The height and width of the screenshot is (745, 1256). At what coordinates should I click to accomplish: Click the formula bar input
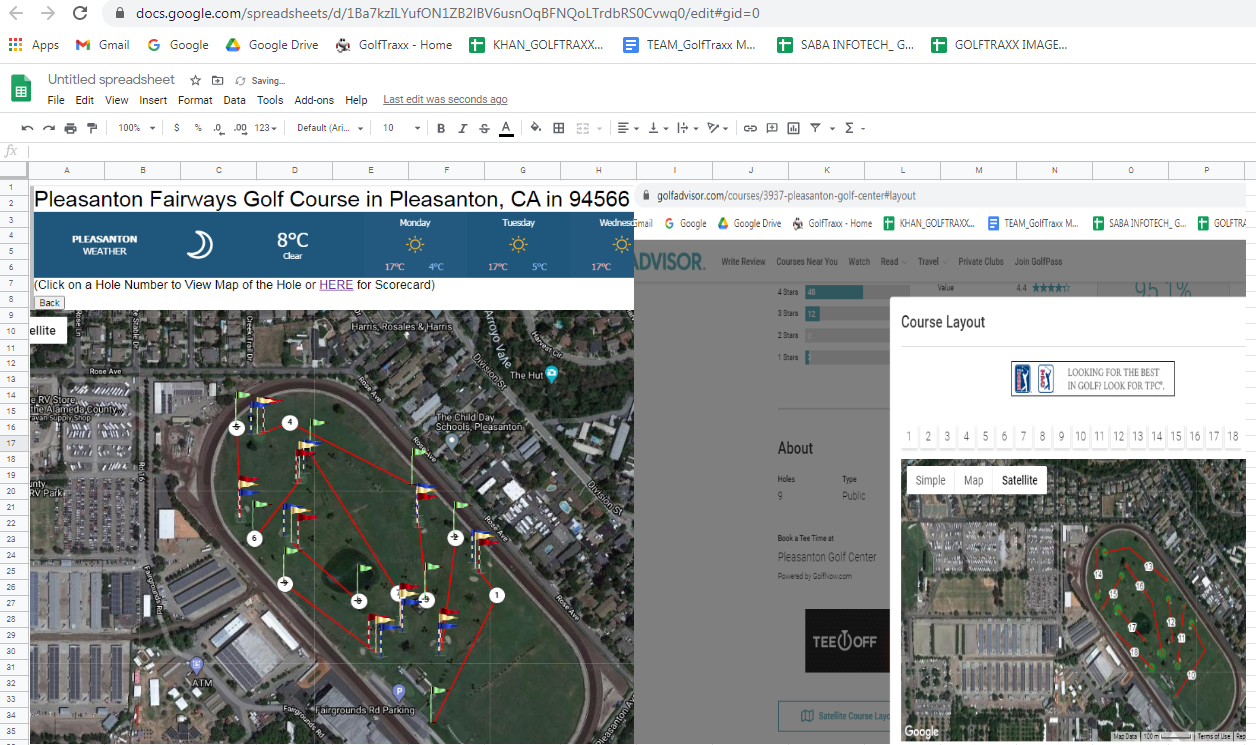point(640,151)
